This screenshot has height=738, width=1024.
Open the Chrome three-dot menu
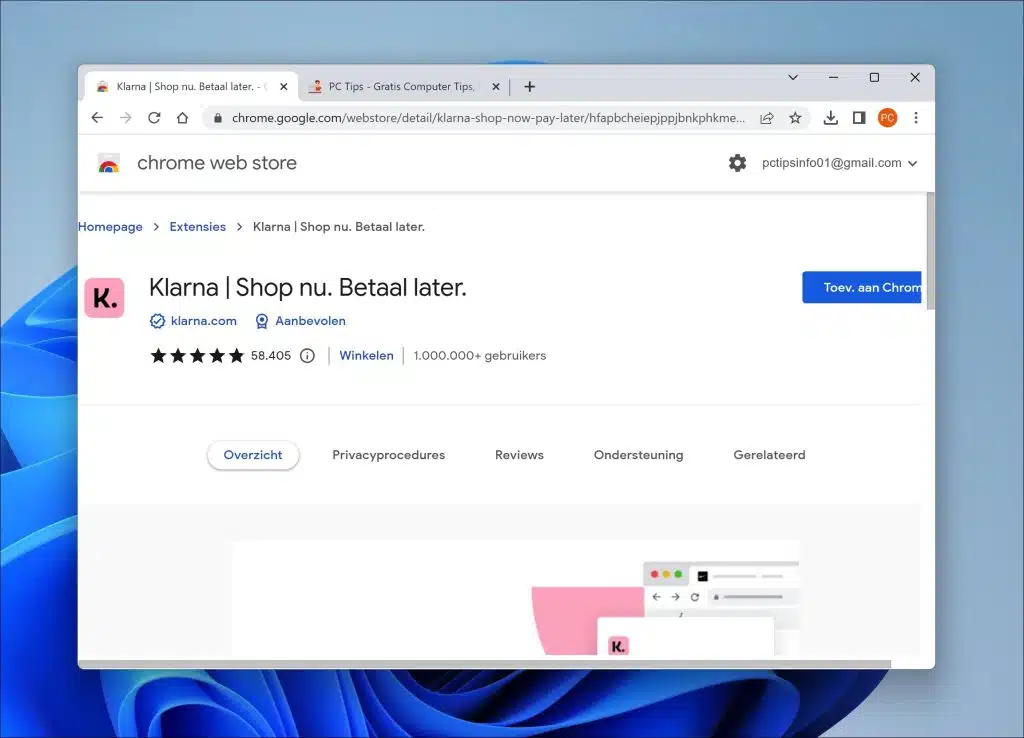coord(916,118)
